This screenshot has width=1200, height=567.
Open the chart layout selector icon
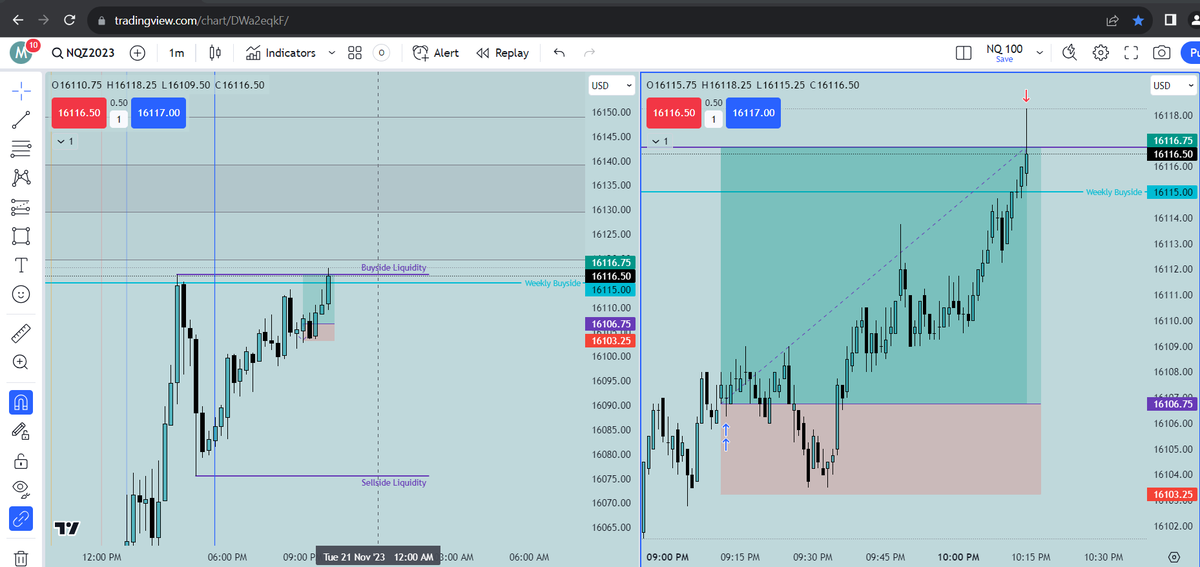click(964, 53)
